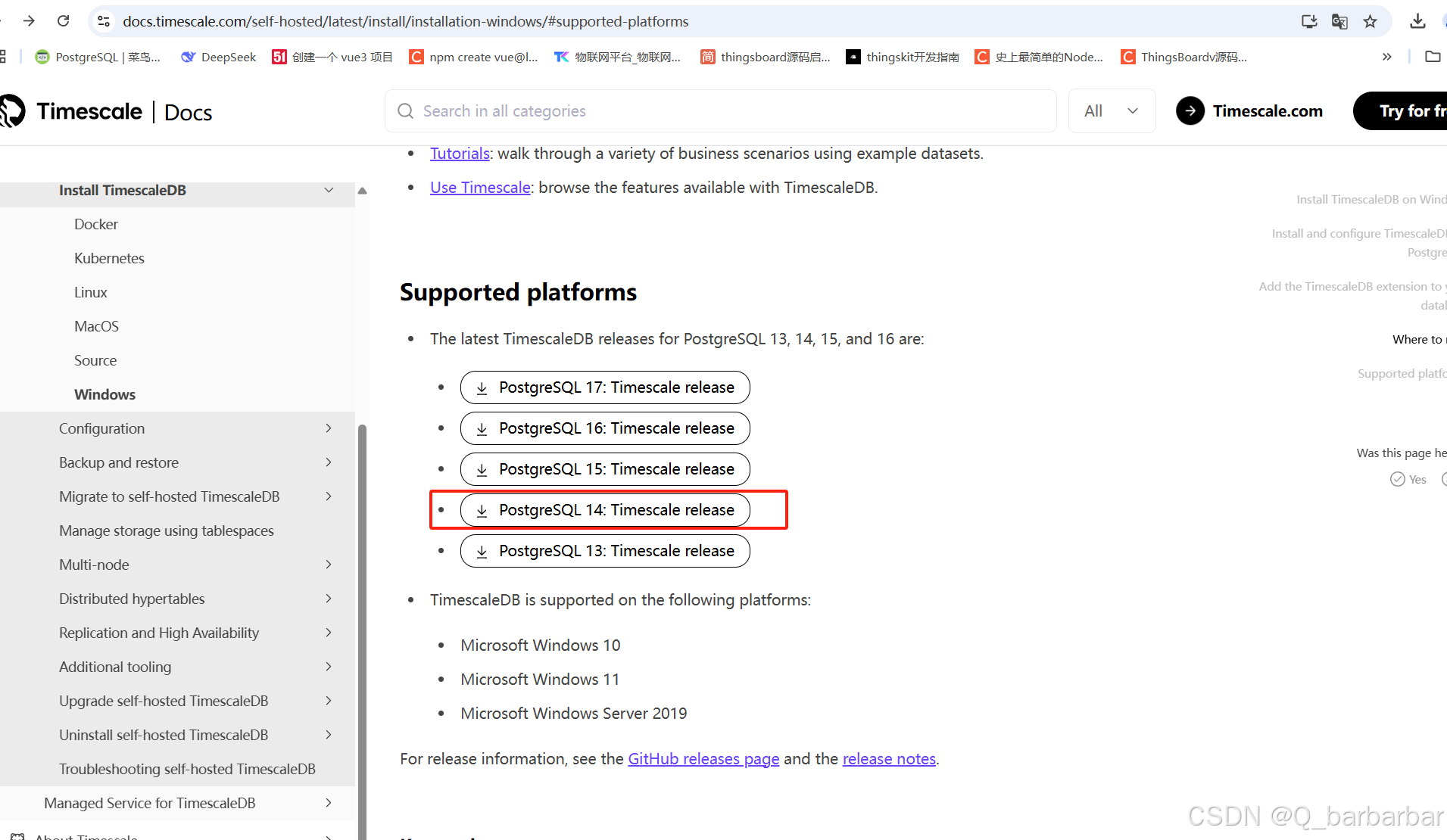Viewport: 1447px width, 840px height.
Task: Click download icon for PostgreSQL 15 release
Action: pos(482,470)
